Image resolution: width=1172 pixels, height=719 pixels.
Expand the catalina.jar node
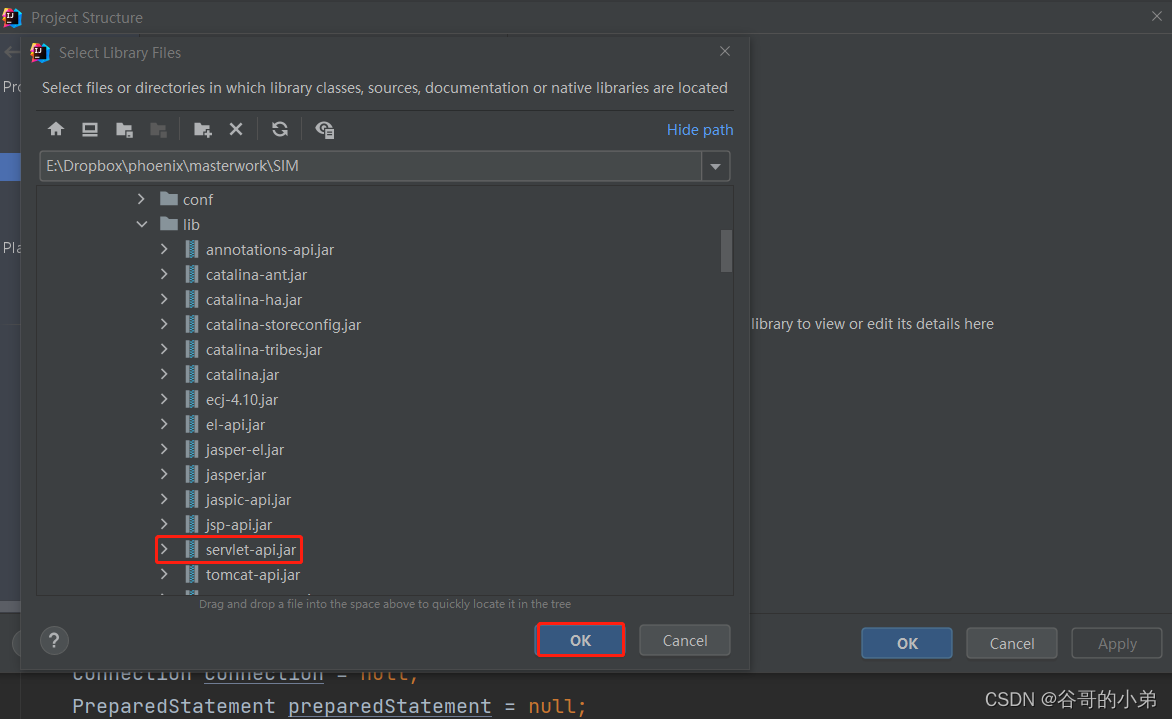pos(164,374)
